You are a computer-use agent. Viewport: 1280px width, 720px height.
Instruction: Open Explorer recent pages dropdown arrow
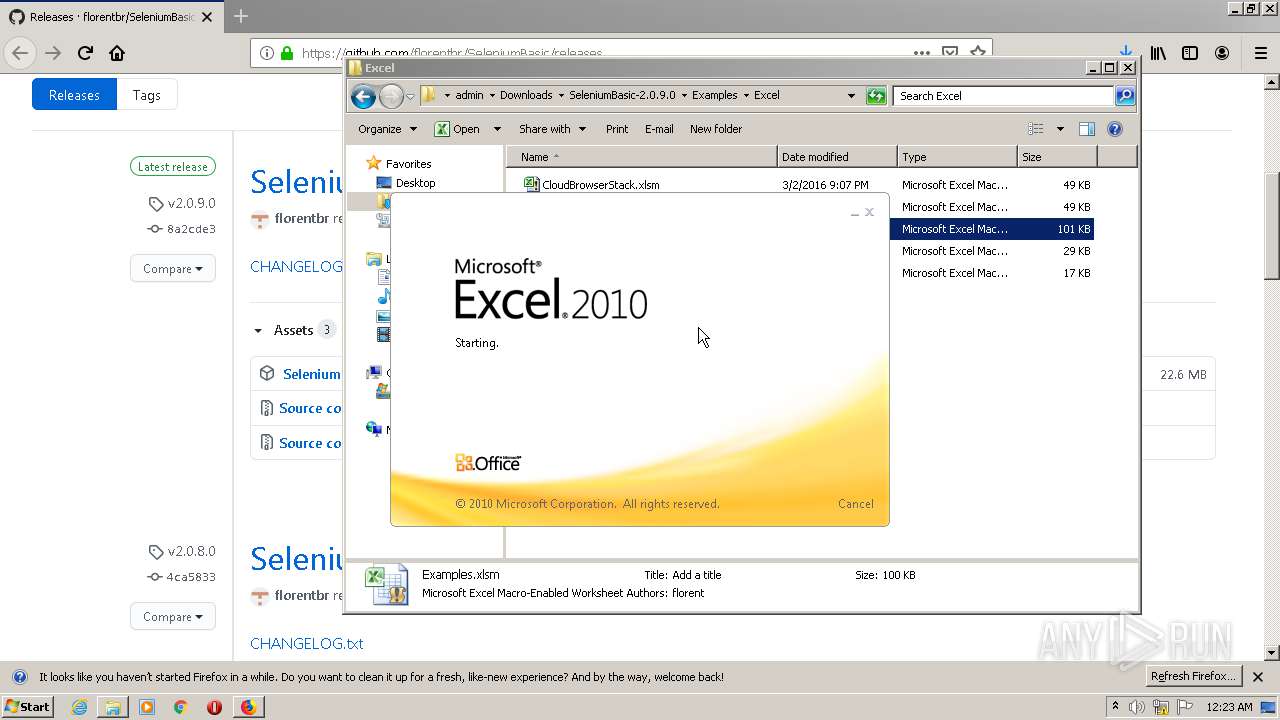[410, 96]
